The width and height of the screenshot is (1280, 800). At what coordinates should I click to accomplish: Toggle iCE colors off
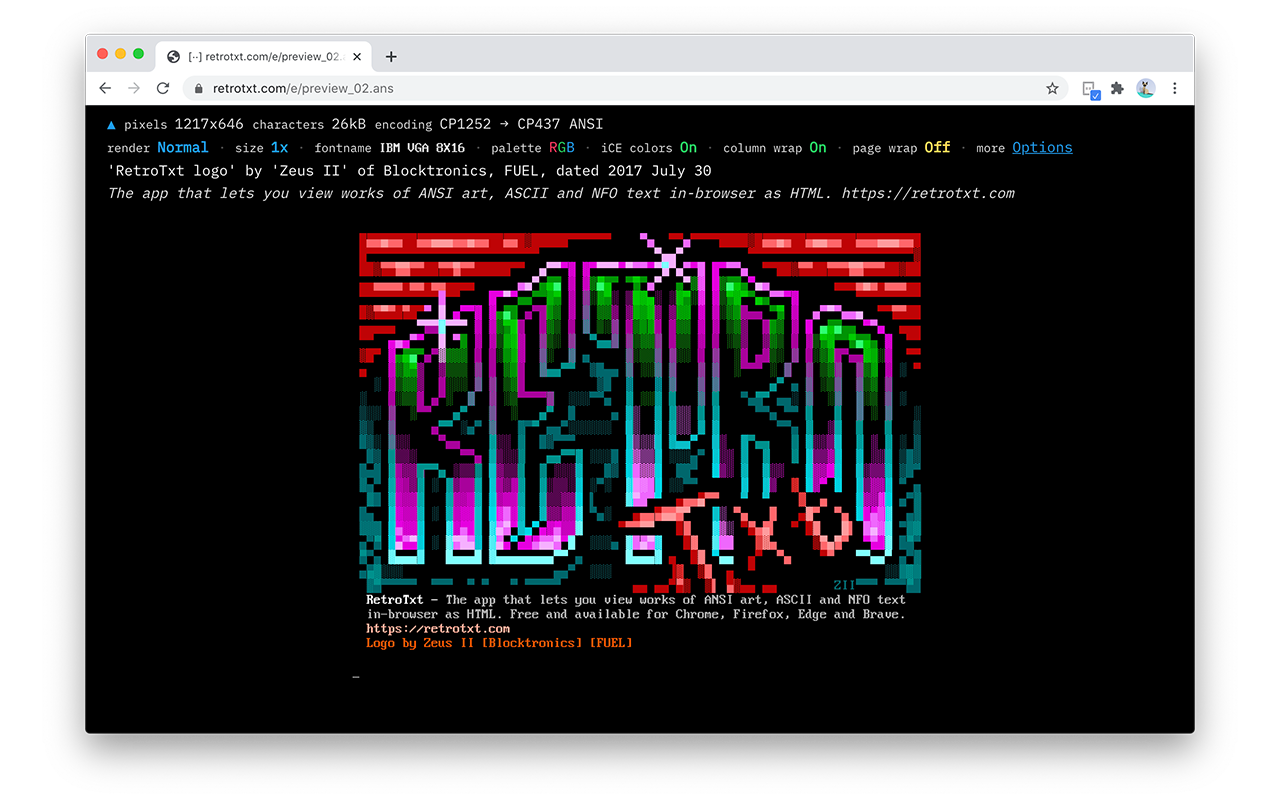coord(688,147)
